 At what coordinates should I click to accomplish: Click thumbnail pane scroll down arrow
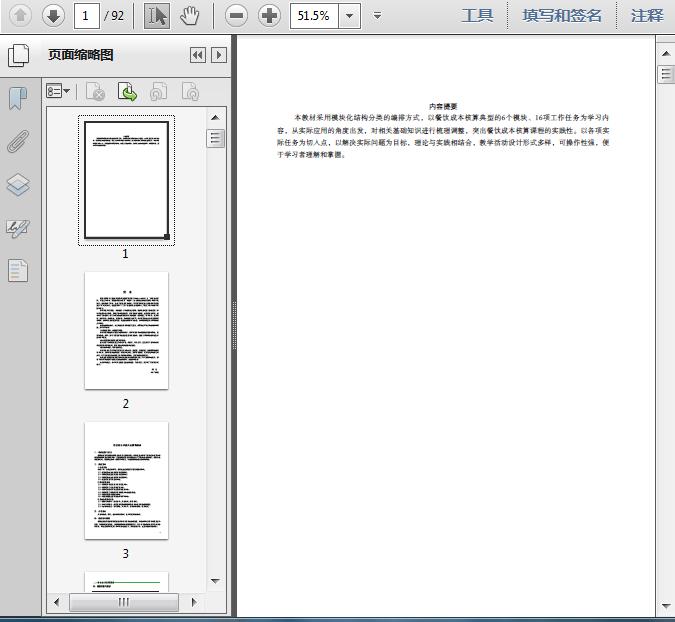215,581
